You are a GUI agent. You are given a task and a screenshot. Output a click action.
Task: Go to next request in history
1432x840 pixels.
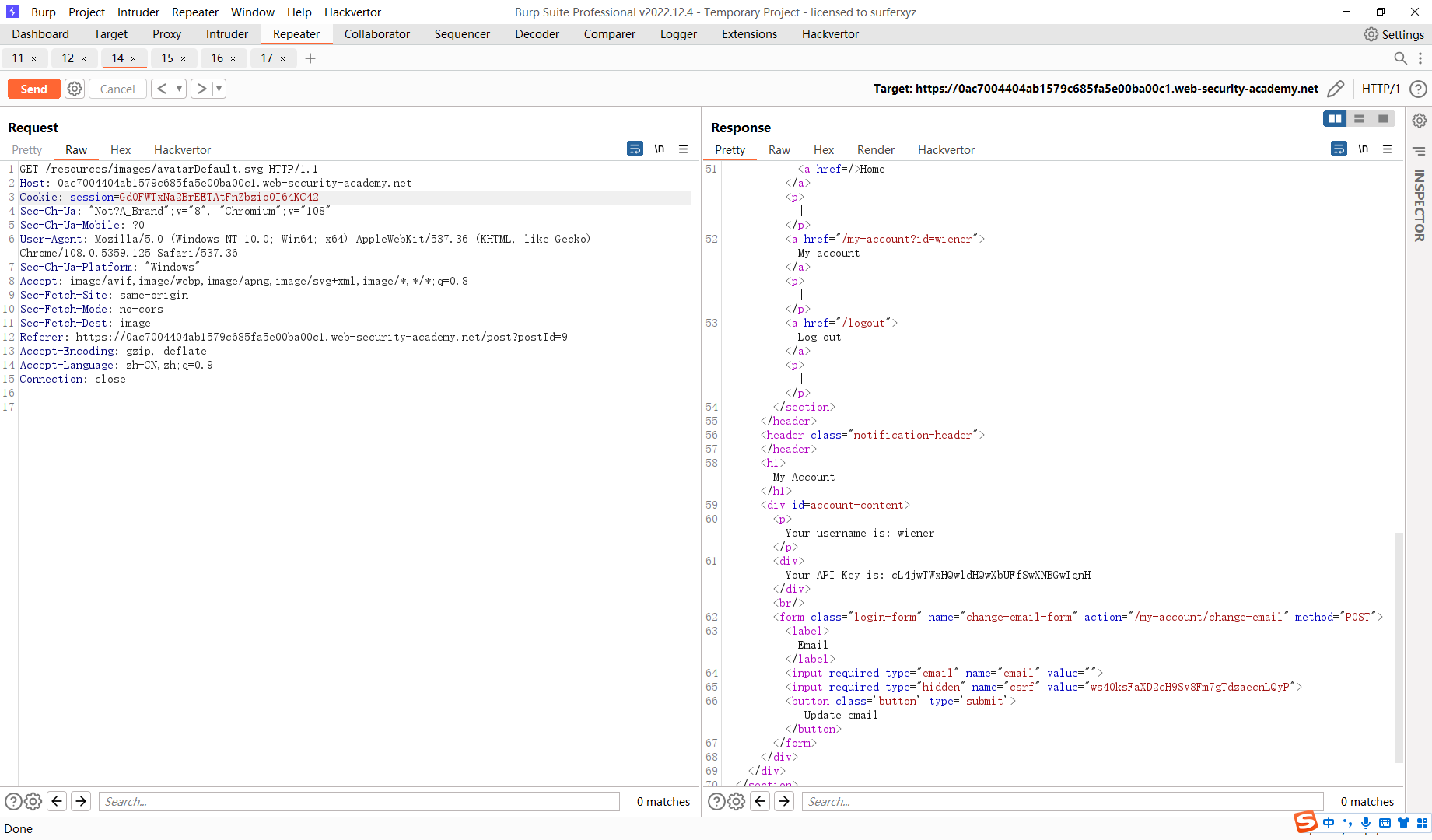pos(201,89)
